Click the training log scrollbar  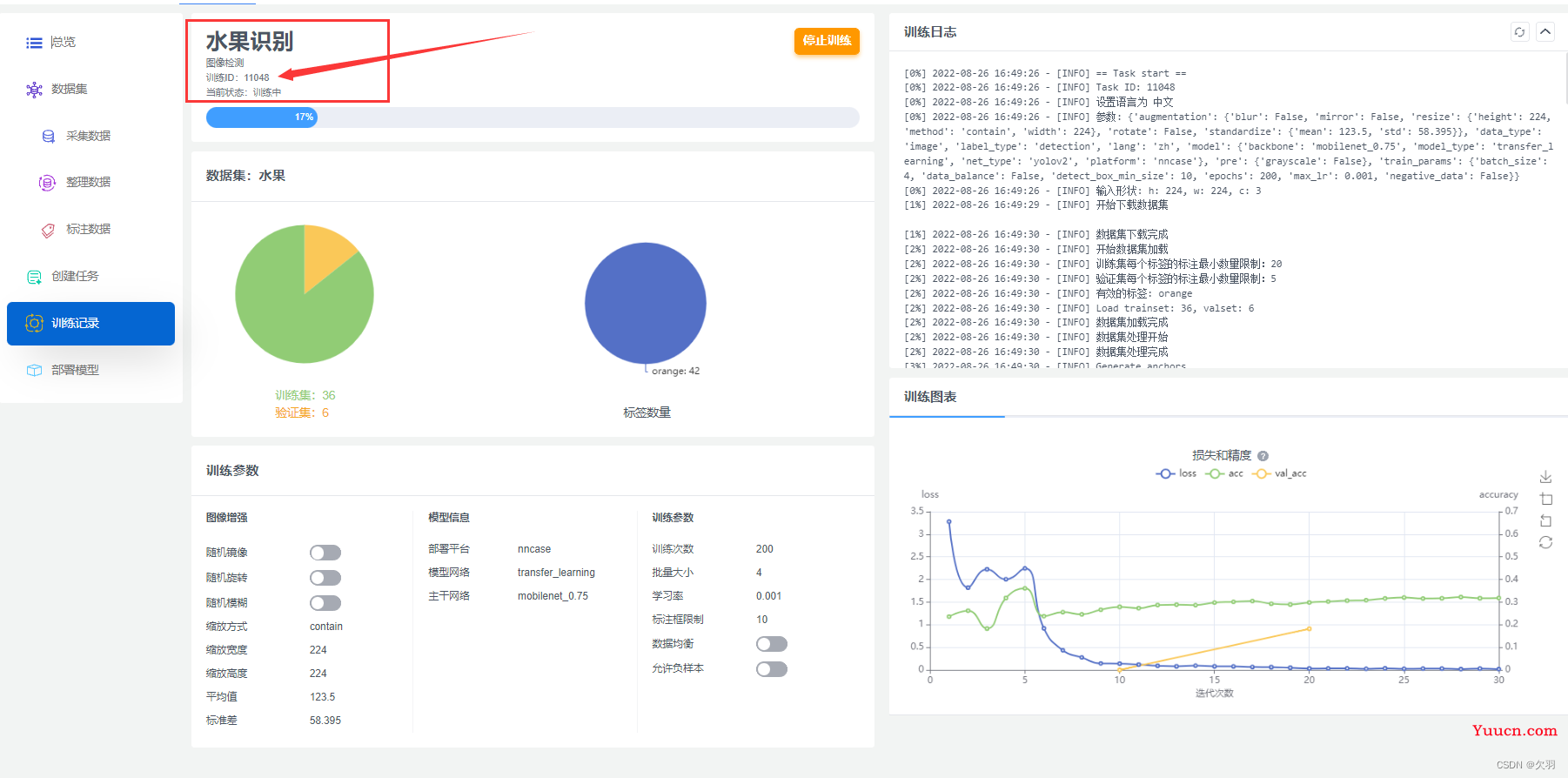1565,78
